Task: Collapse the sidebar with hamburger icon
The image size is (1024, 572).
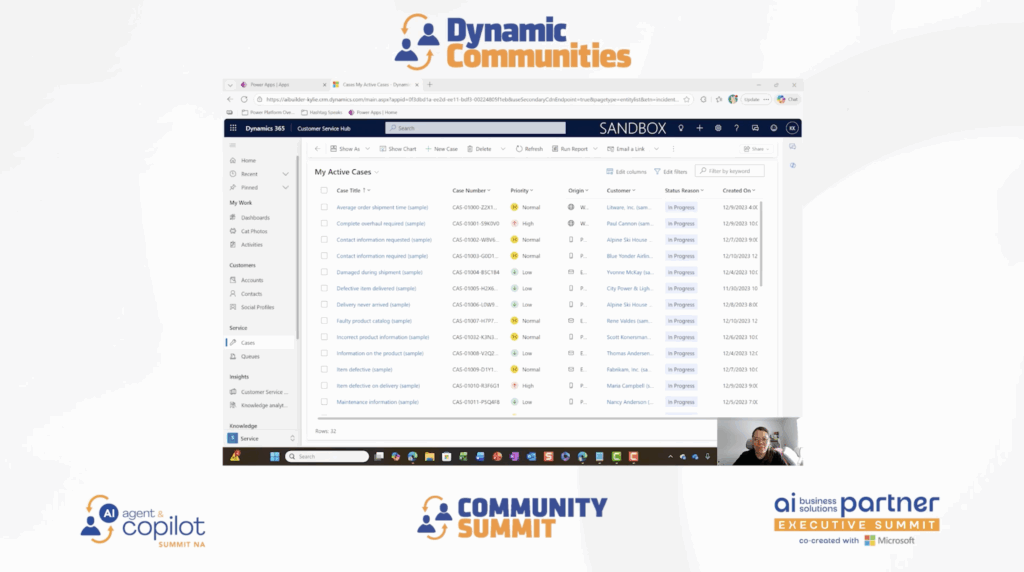Action: point(233,146)
